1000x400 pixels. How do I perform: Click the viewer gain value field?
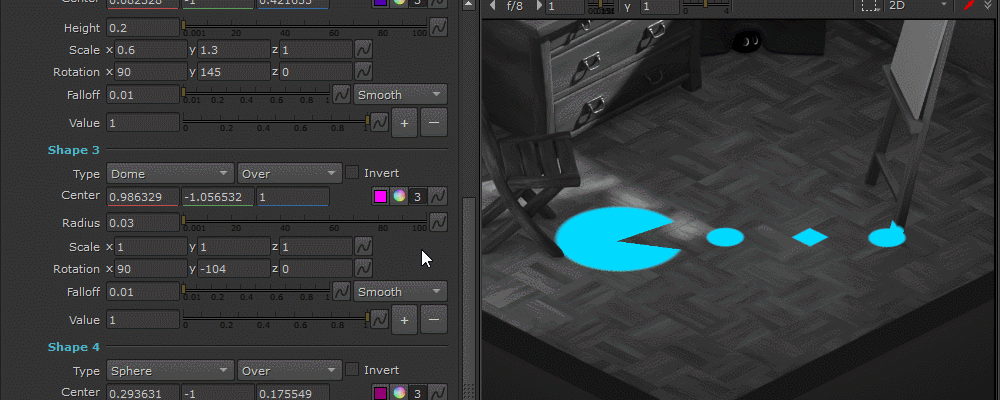tap(565, 6)
